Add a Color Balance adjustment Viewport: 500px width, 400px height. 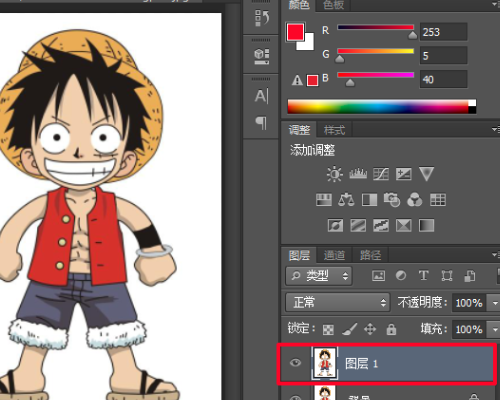tap(346, 200)
